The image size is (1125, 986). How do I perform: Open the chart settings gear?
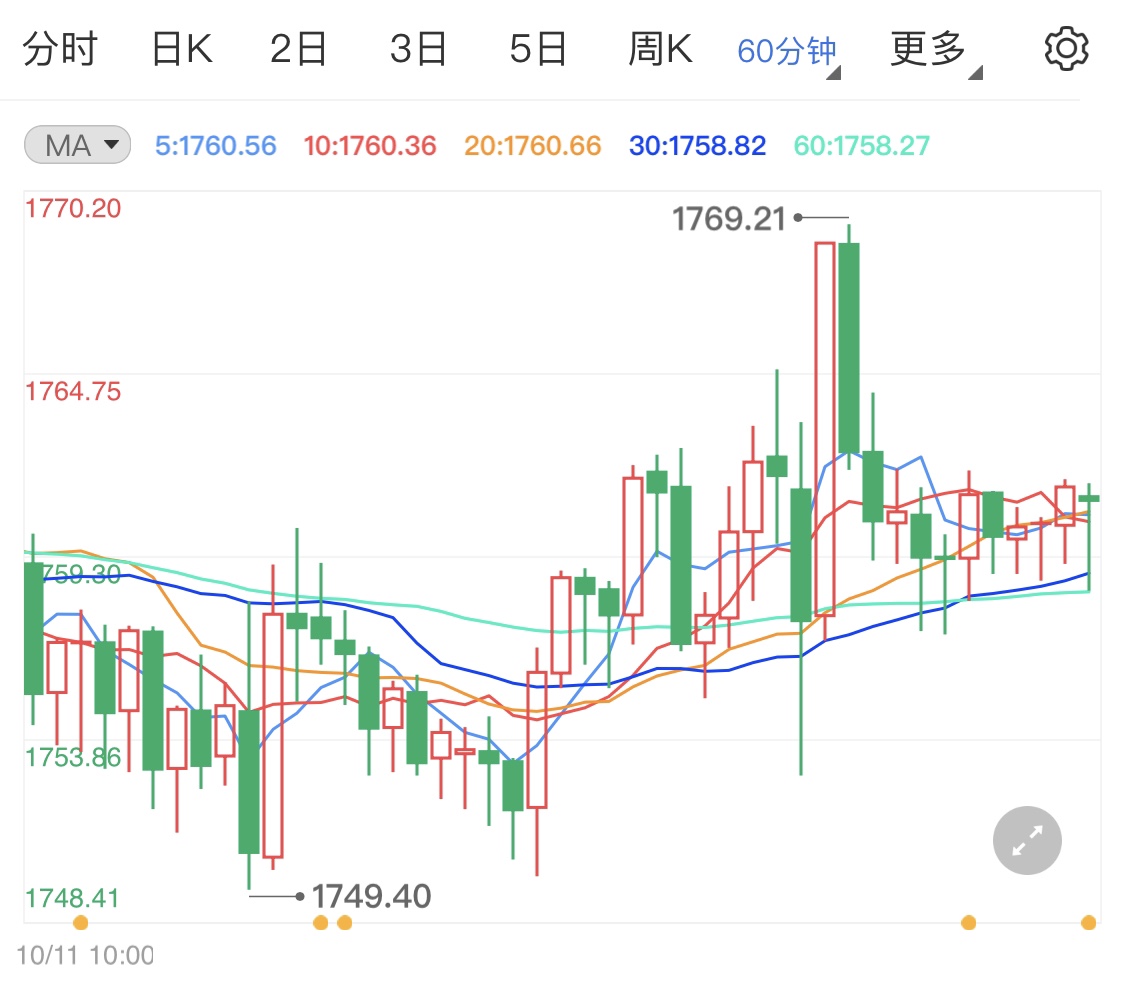(1066, 49)
